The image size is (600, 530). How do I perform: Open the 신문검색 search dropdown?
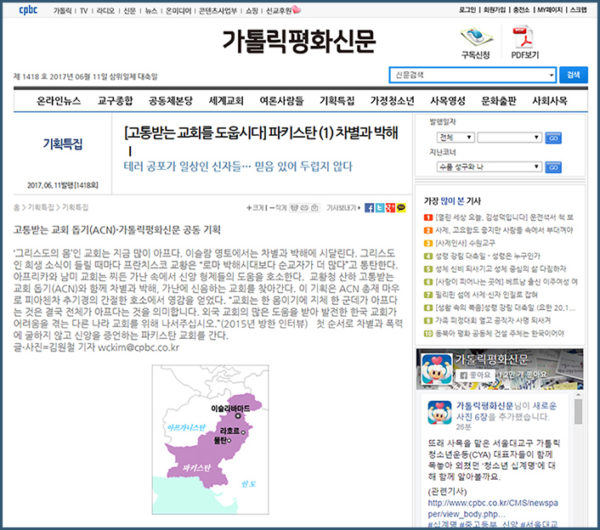(473, 75)
